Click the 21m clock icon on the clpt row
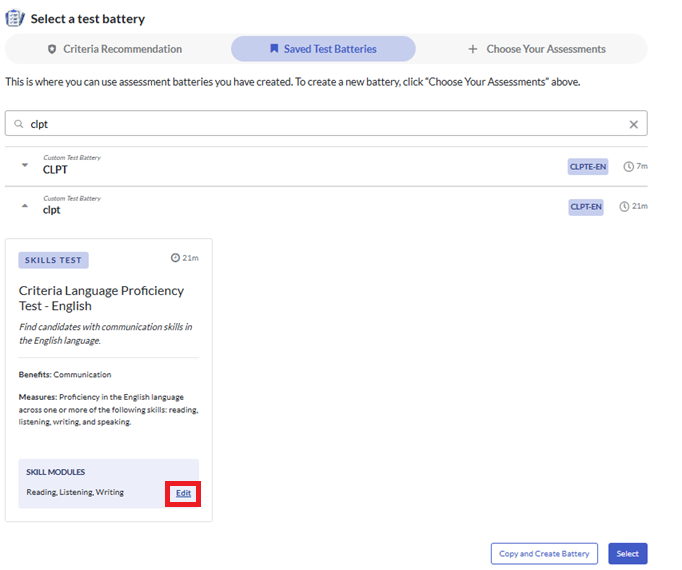This screenshot has width=682, height=570. [x=624, y=207]
